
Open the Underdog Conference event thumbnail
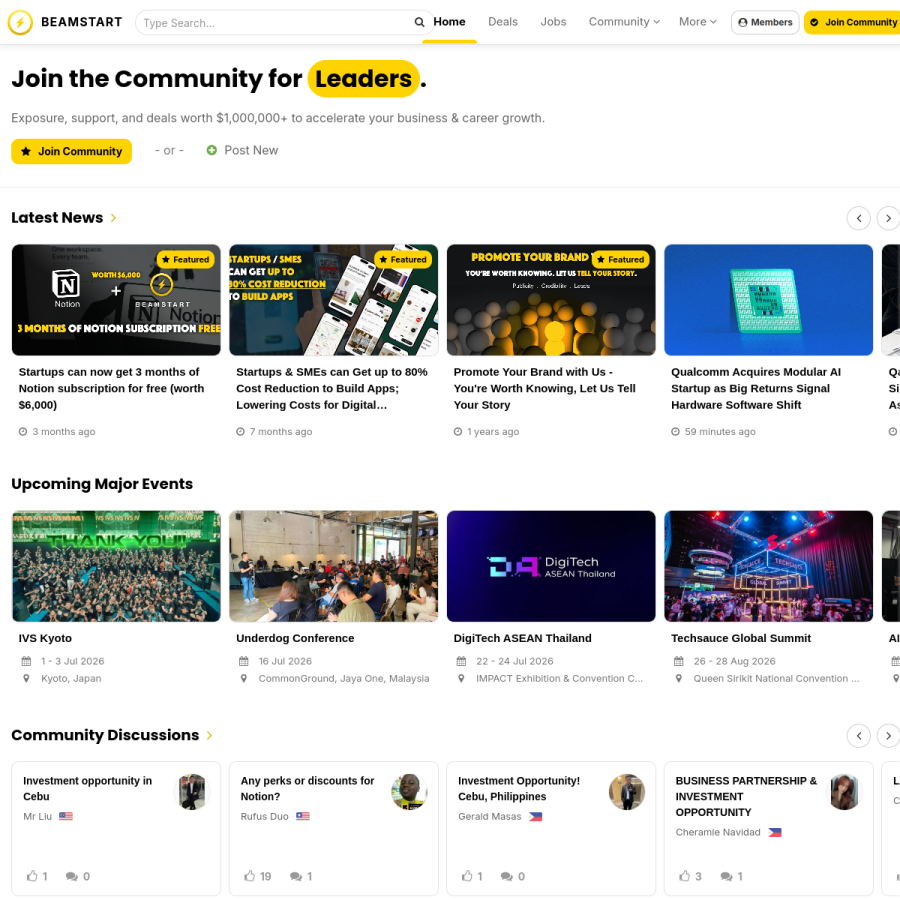pos(333,566)
